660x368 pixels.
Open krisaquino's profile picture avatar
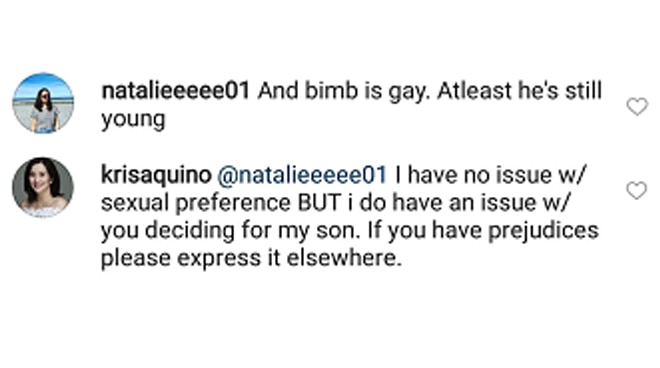[43, 187]
